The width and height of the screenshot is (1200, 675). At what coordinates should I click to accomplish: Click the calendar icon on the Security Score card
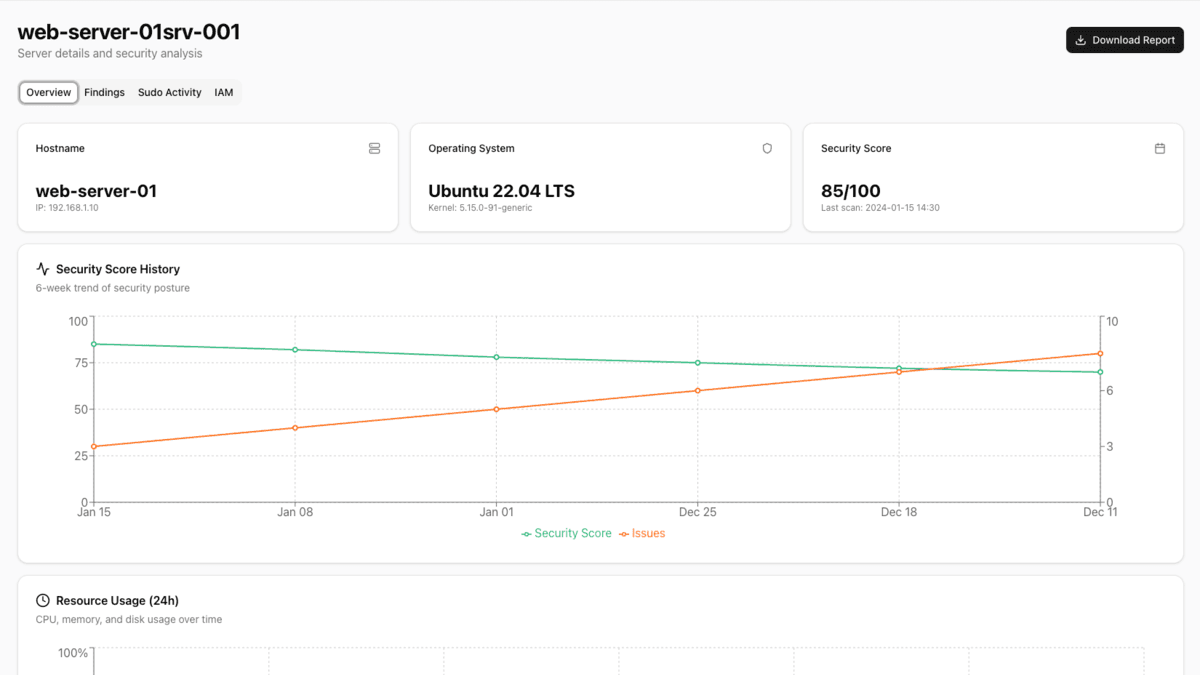pos(1160,148)
